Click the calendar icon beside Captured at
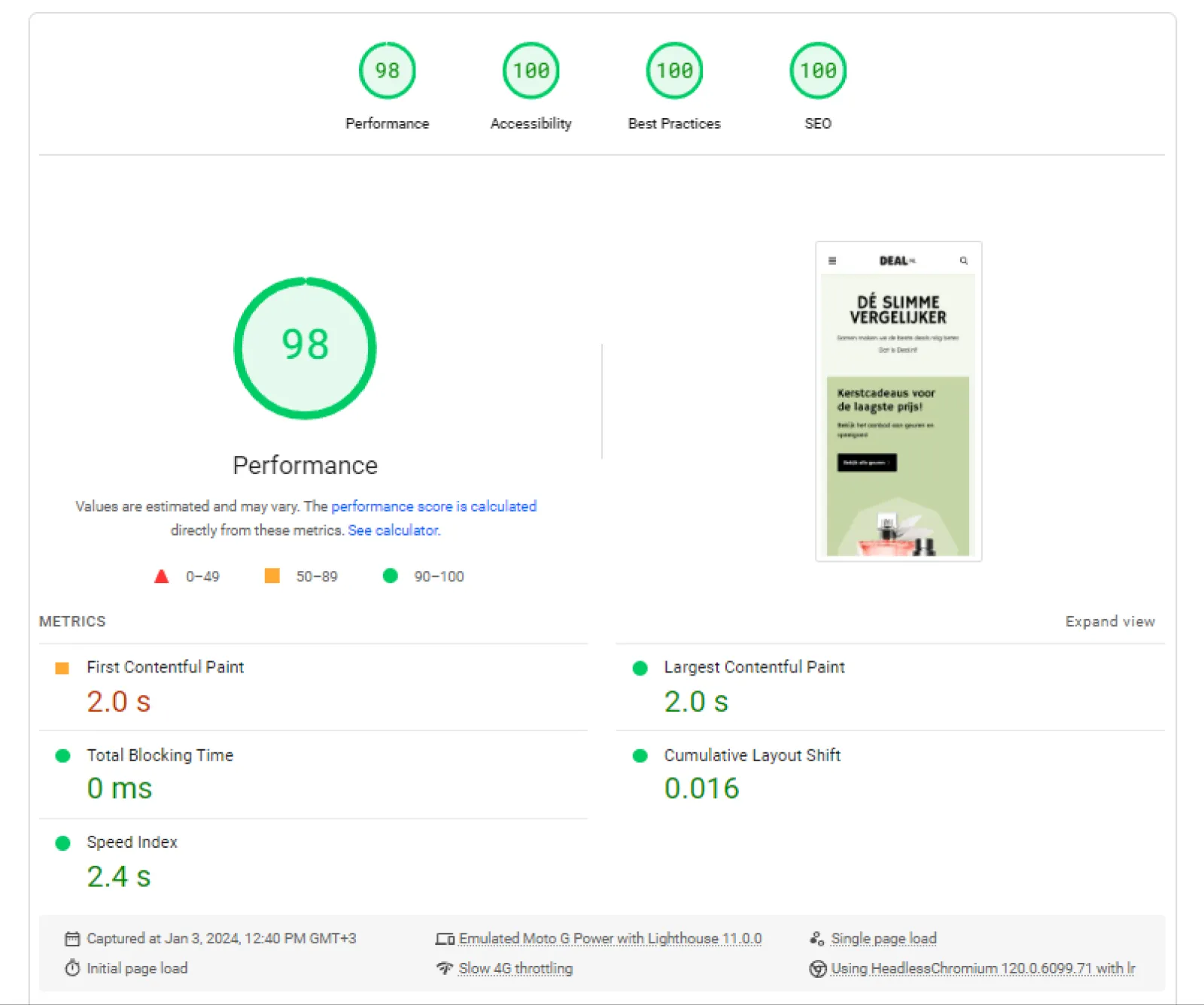Image resolution: width=1204 pixels, height=1005 pixels. (x=72, y=939)
